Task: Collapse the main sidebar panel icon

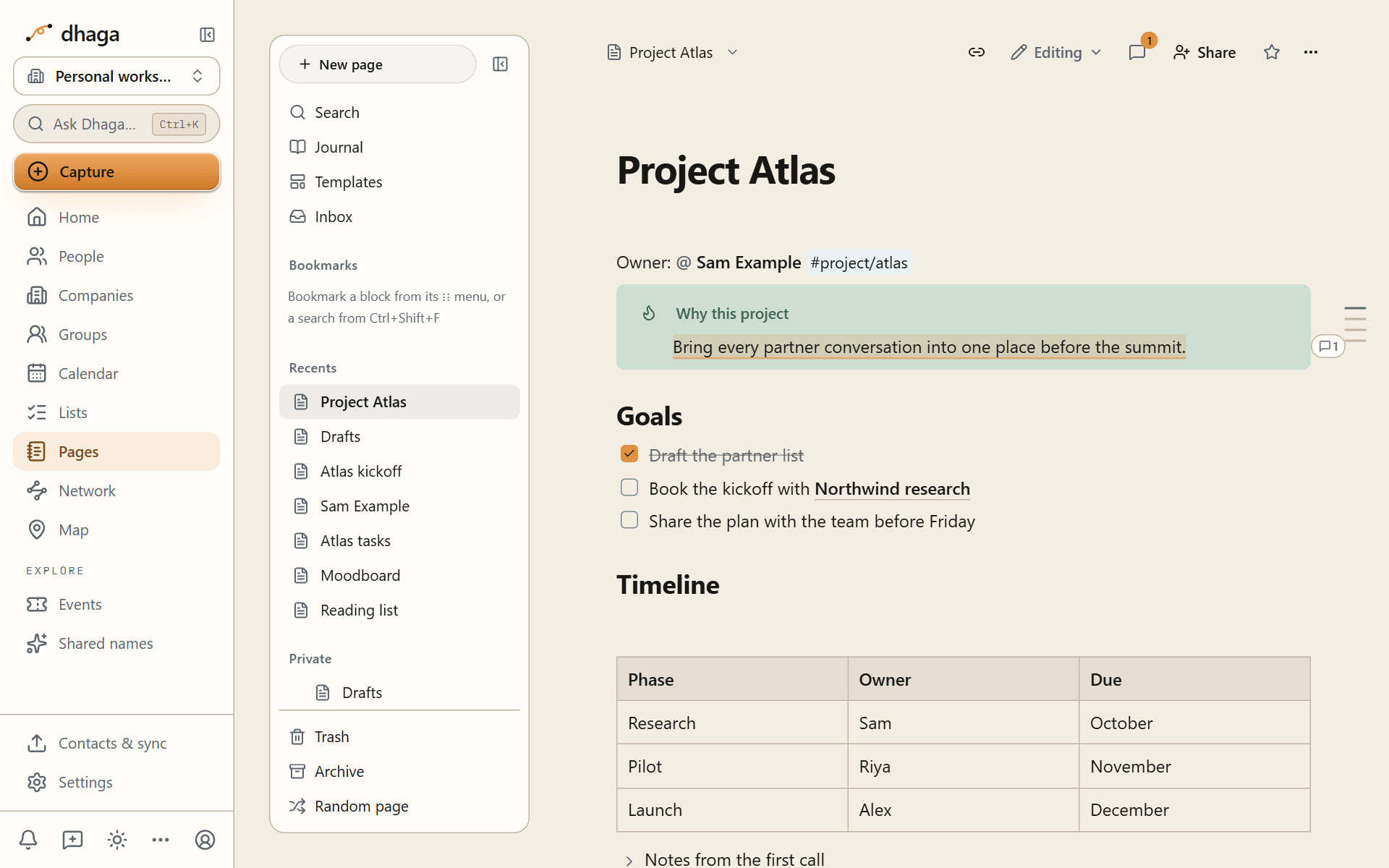Action: point(207,35)
